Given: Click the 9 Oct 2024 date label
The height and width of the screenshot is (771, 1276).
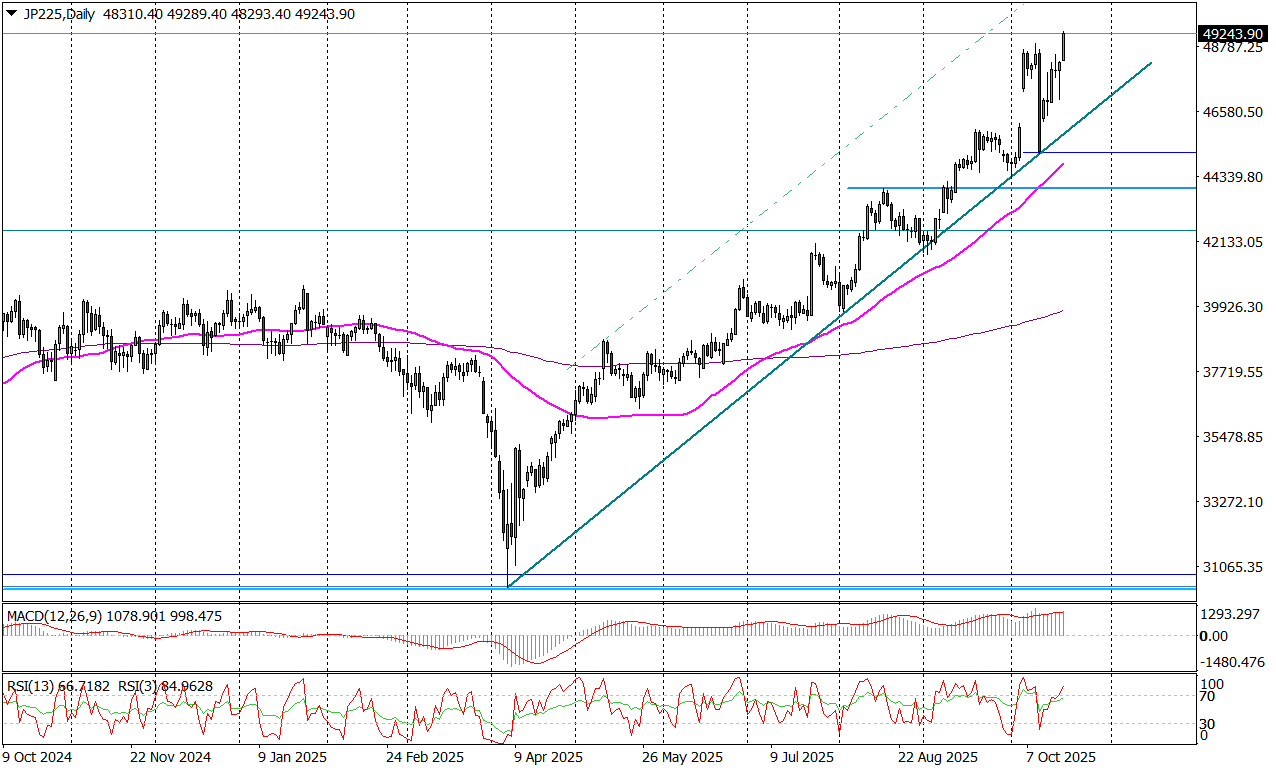Looking at the screenshot, I should [37, 757].
